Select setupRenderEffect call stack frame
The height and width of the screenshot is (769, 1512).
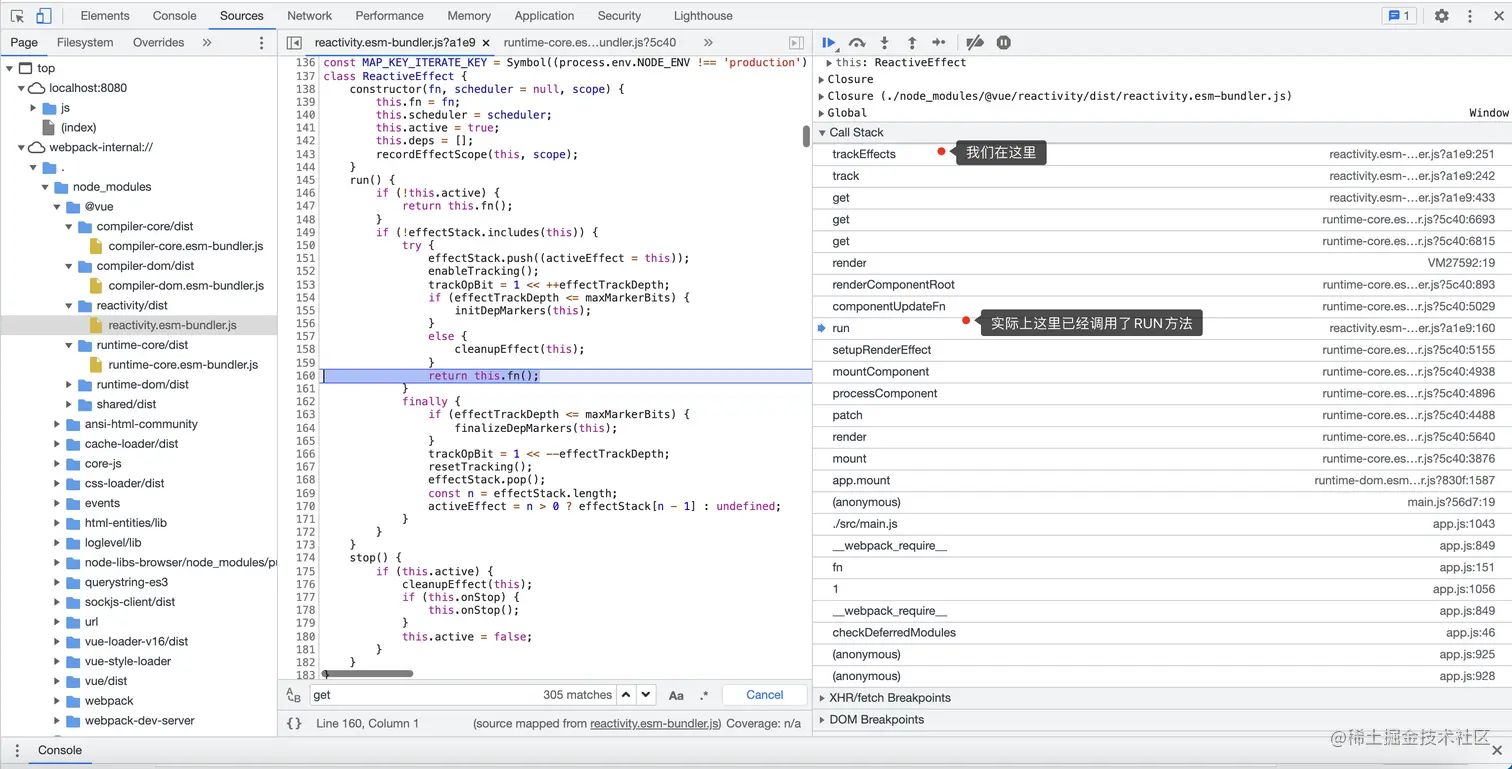1162,350
